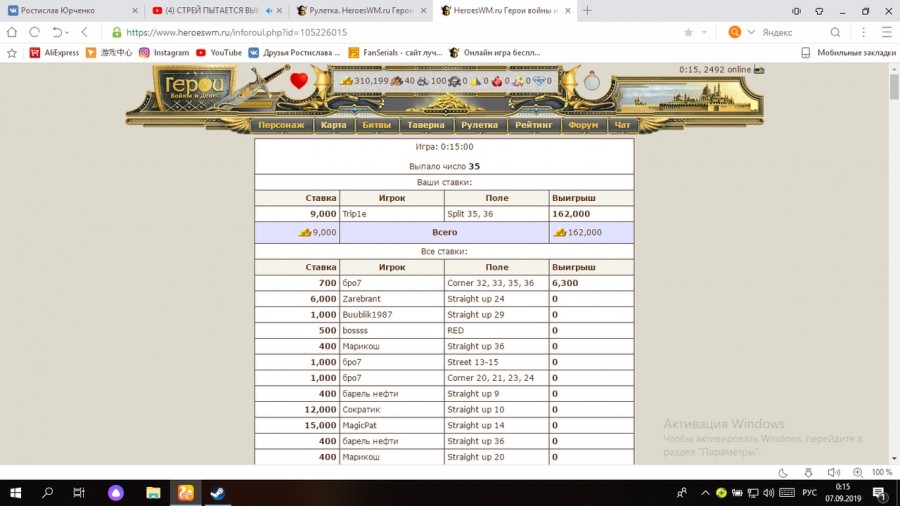Toggle night mode moon icon
This screenshot has width=900, height=506.
pyautogui.click(x=783, y=472)
